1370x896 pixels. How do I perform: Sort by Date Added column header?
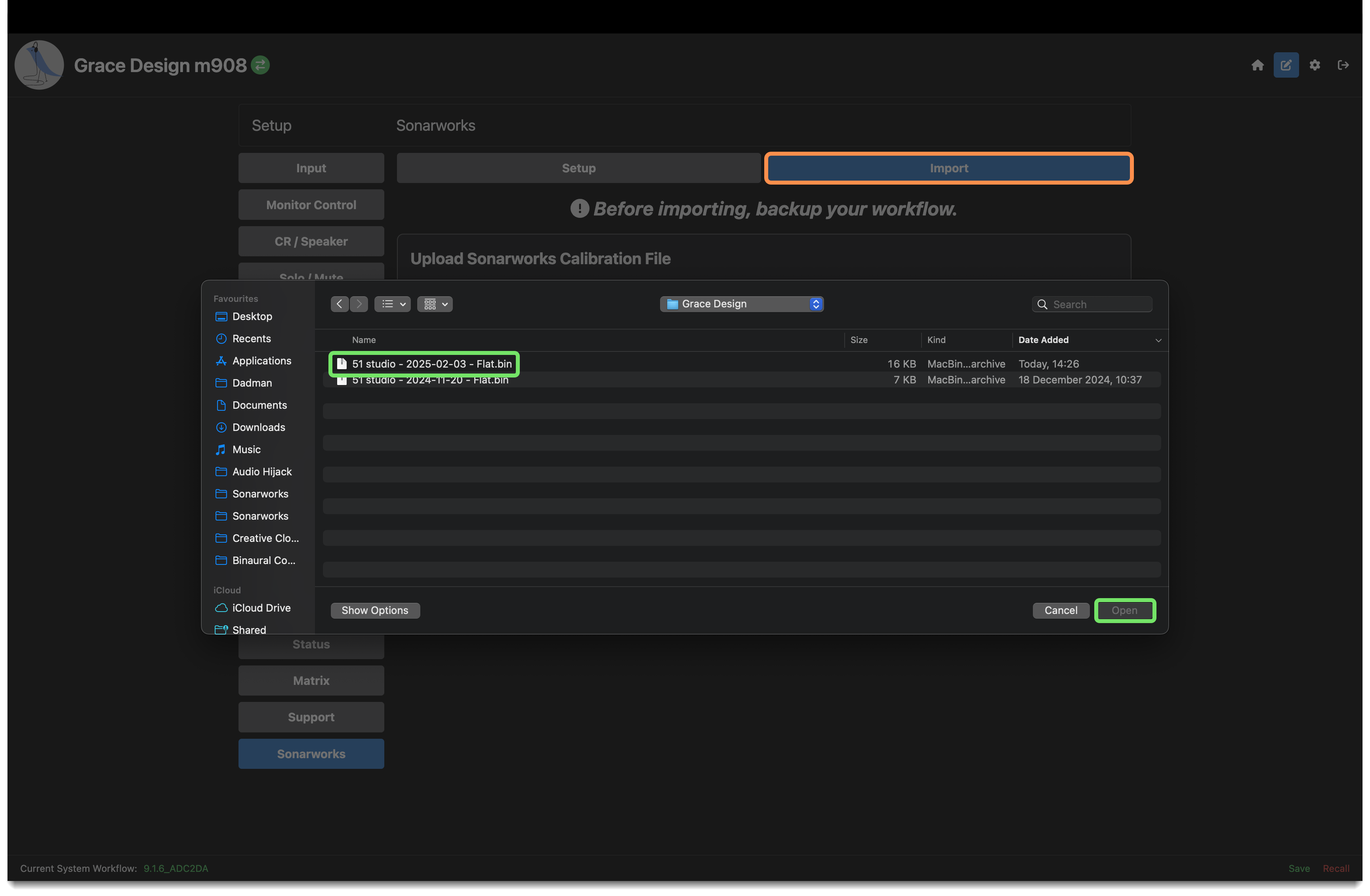[x=1043, y=340]
